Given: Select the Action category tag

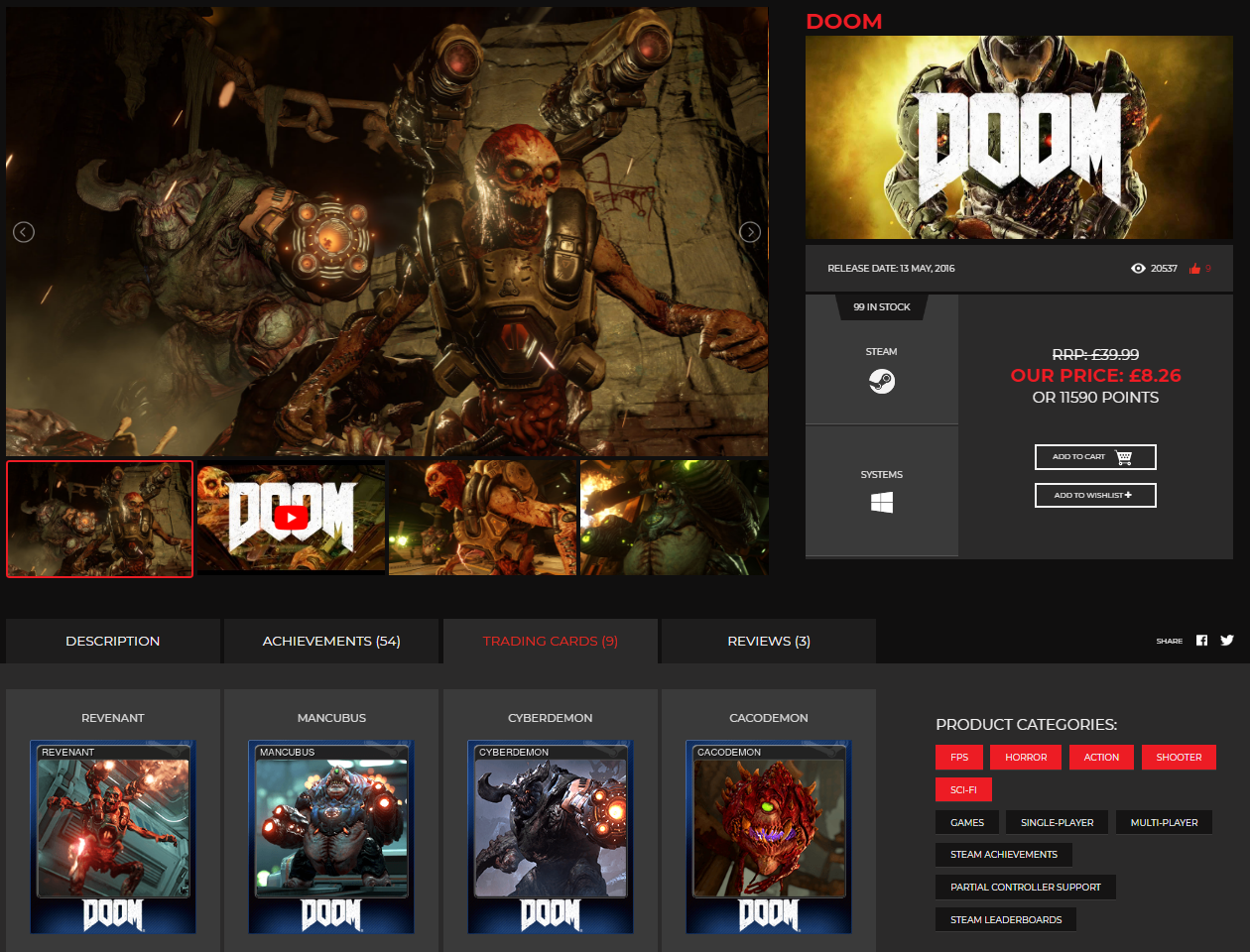Looking at the screenshot, I should click(x=1101, y=757).
